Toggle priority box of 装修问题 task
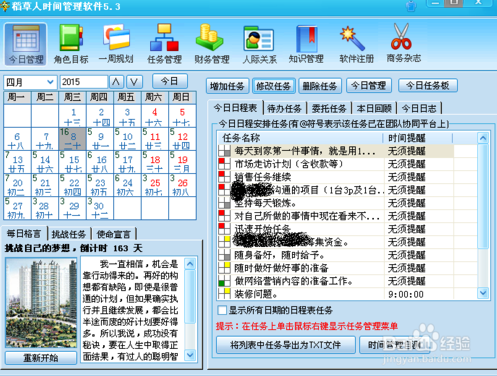 pos(224,294)
